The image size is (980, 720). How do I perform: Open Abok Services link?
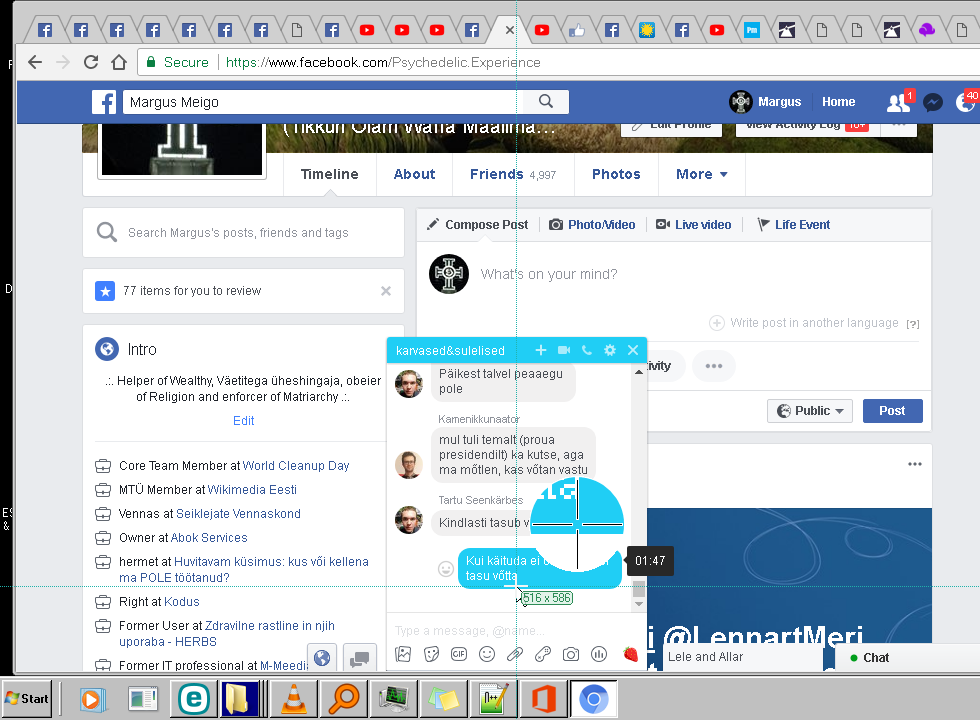pos(209,538)
